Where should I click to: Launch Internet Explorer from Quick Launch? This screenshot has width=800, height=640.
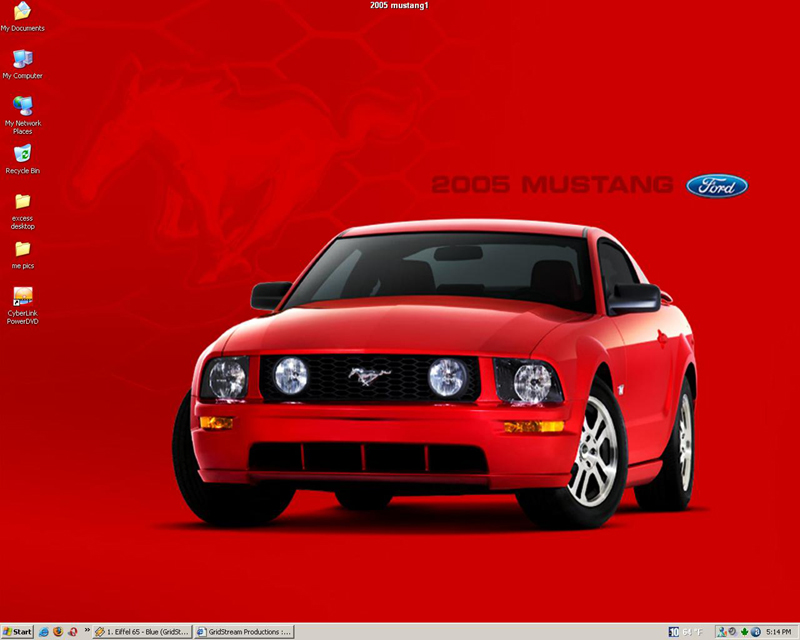(x=43, y=632)
